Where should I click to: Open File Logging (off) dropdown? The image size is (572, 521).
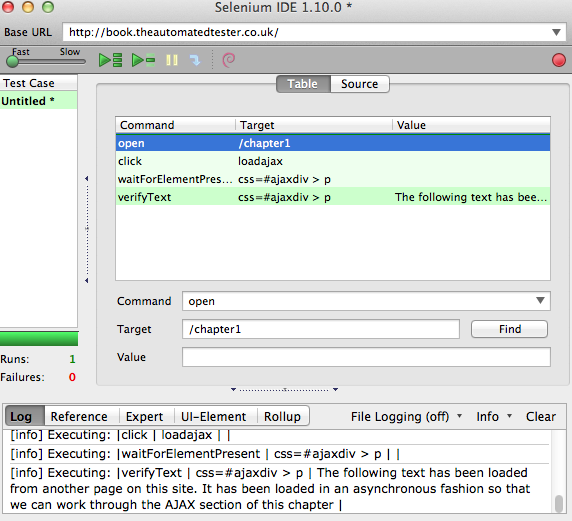pyautogui.click(x=406, y=416)
